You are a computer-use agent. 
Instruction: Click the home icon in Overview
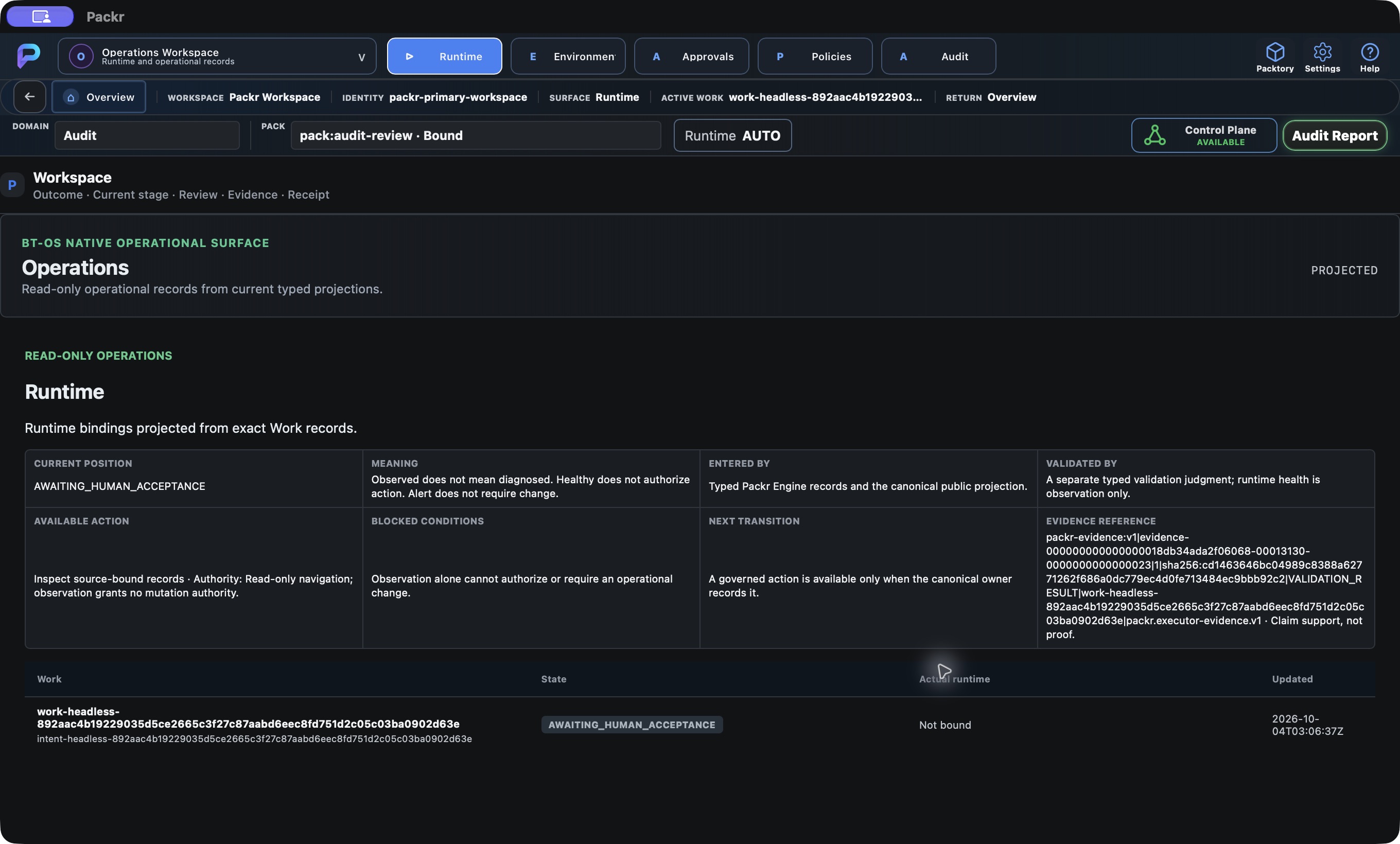[71, 97]
